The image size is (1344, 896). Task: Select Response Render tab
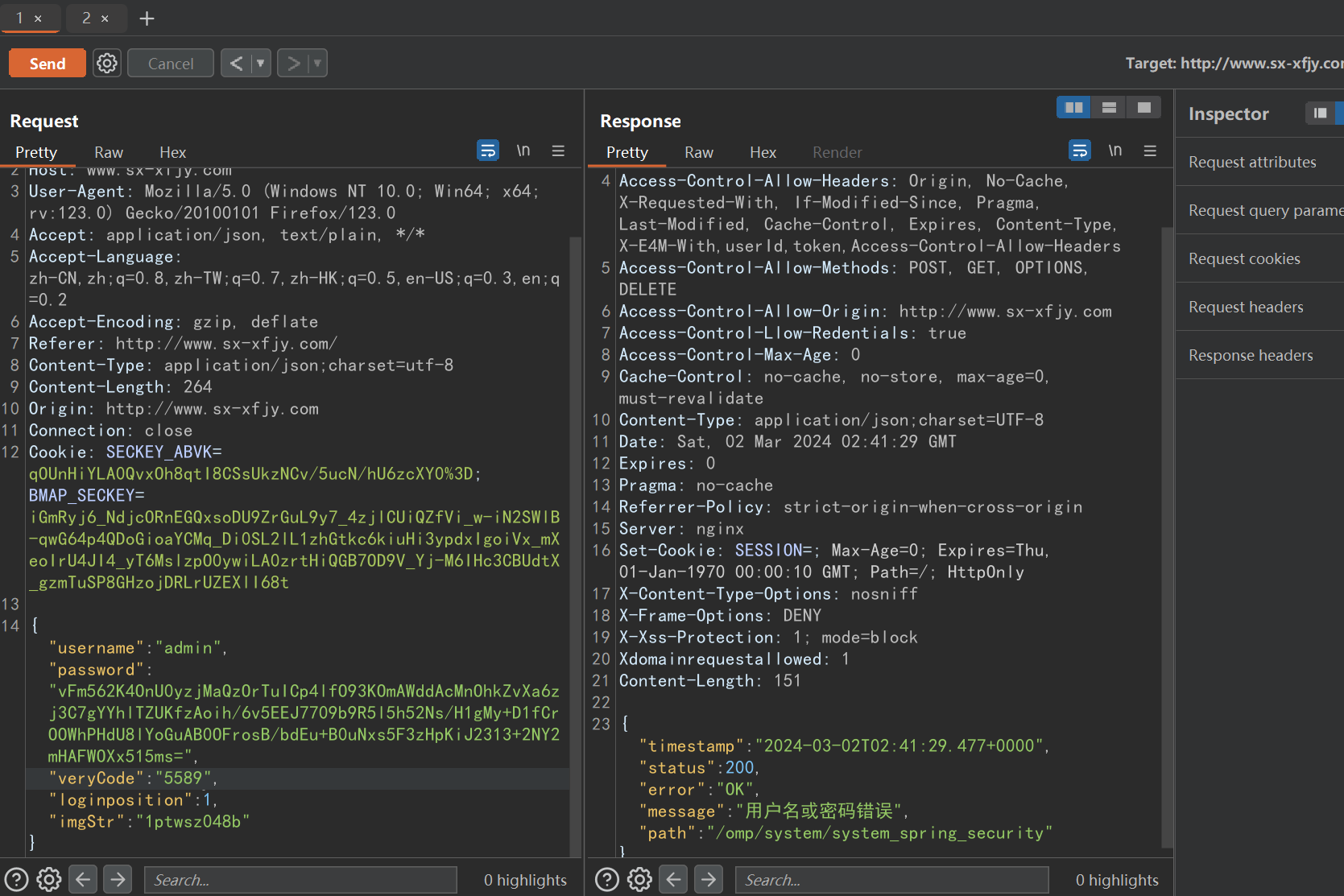point(837,152)
